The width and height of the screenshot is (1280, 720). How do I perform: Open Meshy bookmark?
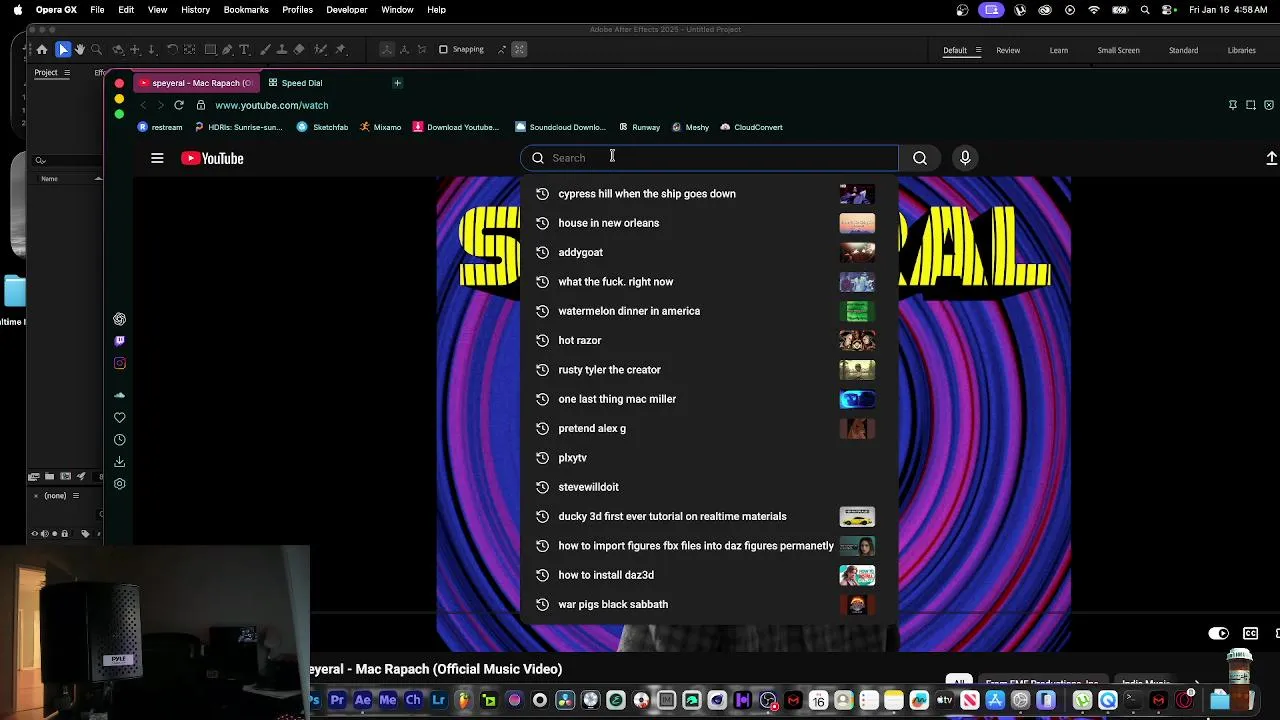point(690,127)
